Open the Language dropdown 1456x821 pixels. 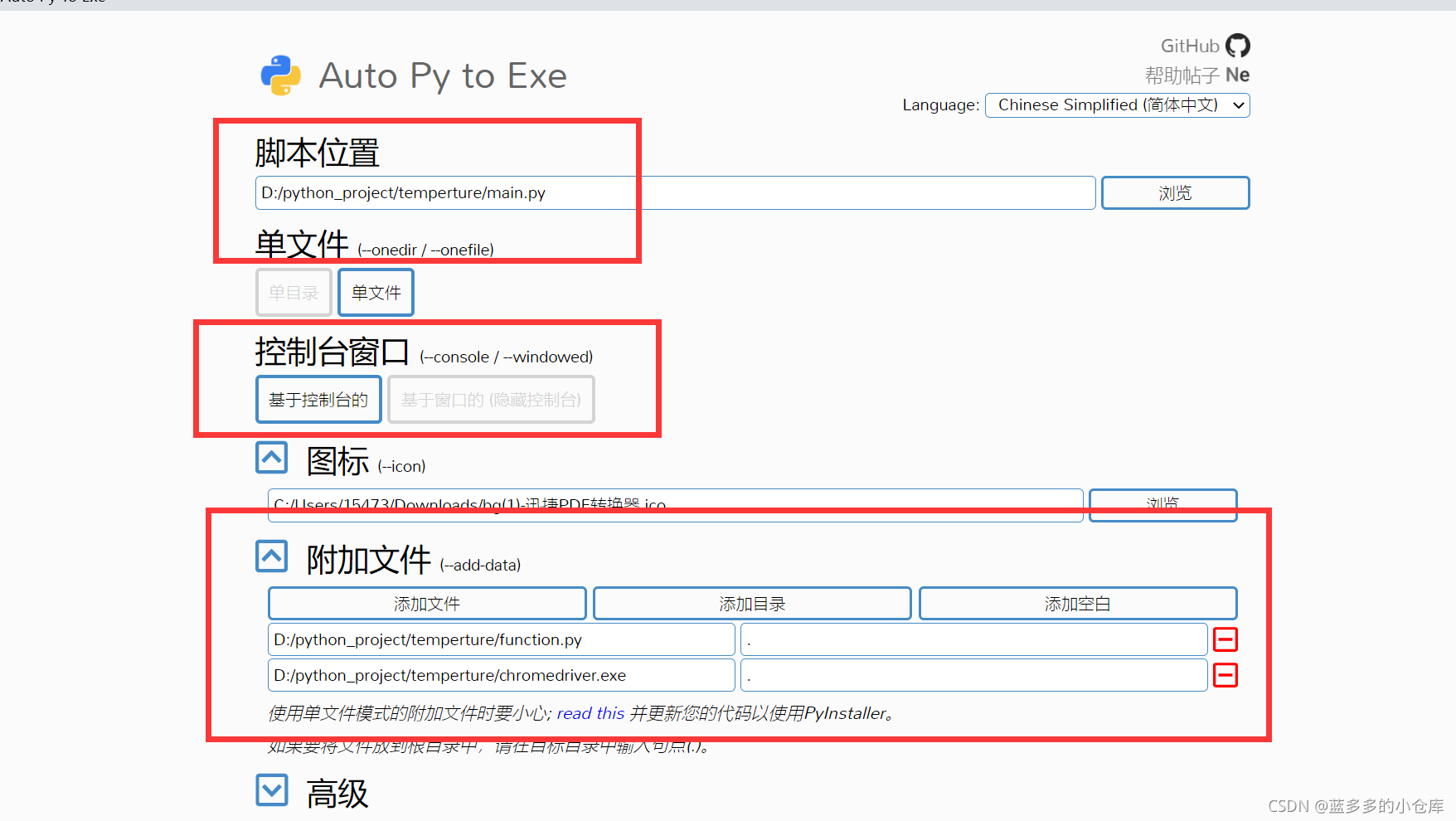pyautogui.click(x=1117, y=105)
